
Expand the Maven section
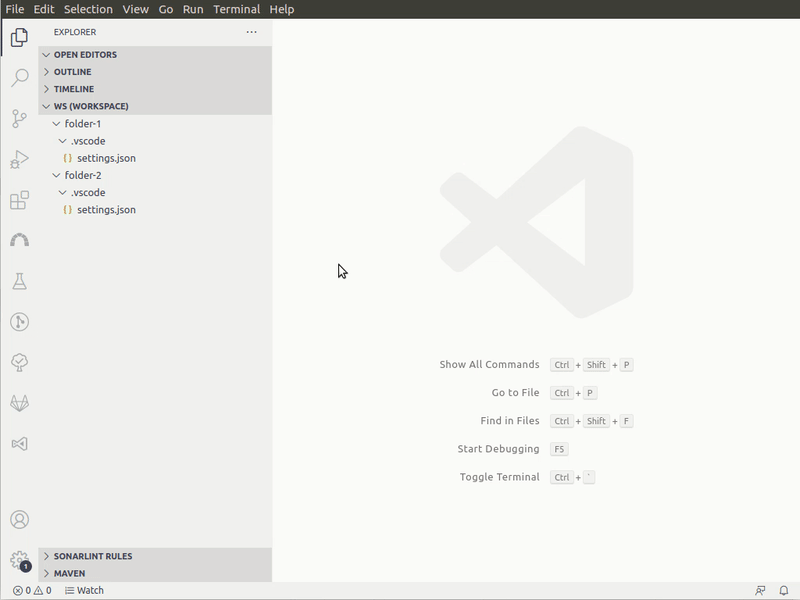coord(155,573)
